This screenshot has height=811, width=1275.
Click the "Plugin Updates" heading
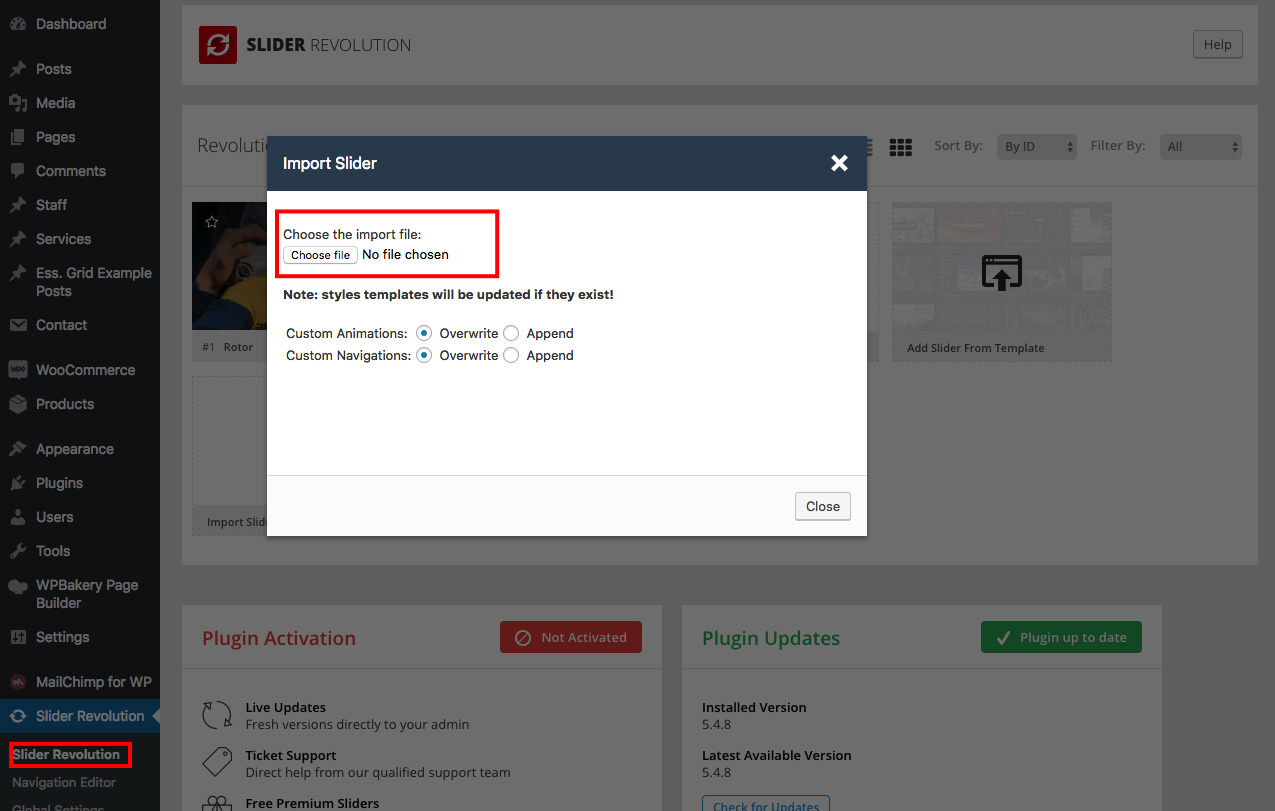[x=771, y=638]
